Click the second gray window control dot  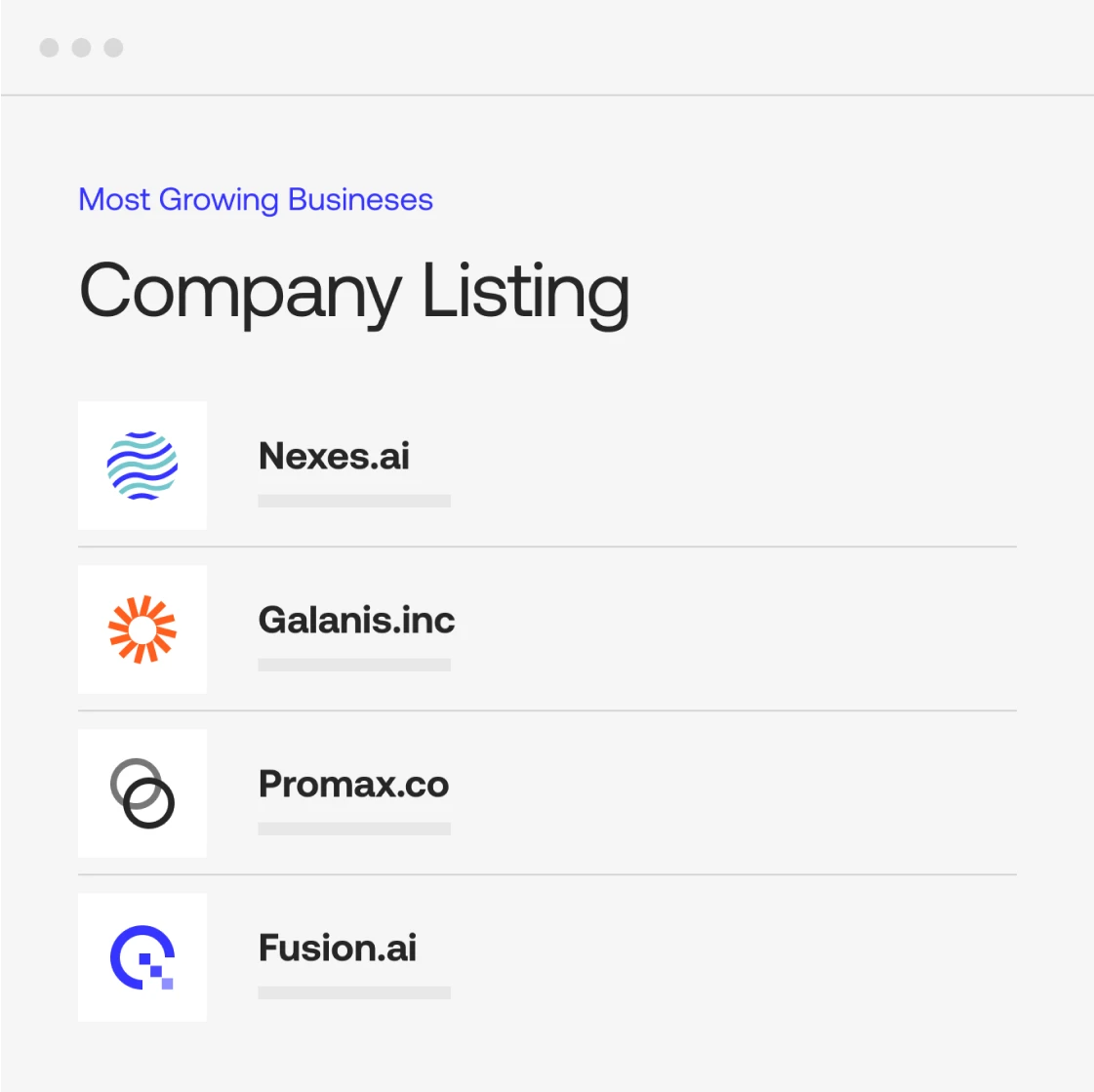pos(82,48)
